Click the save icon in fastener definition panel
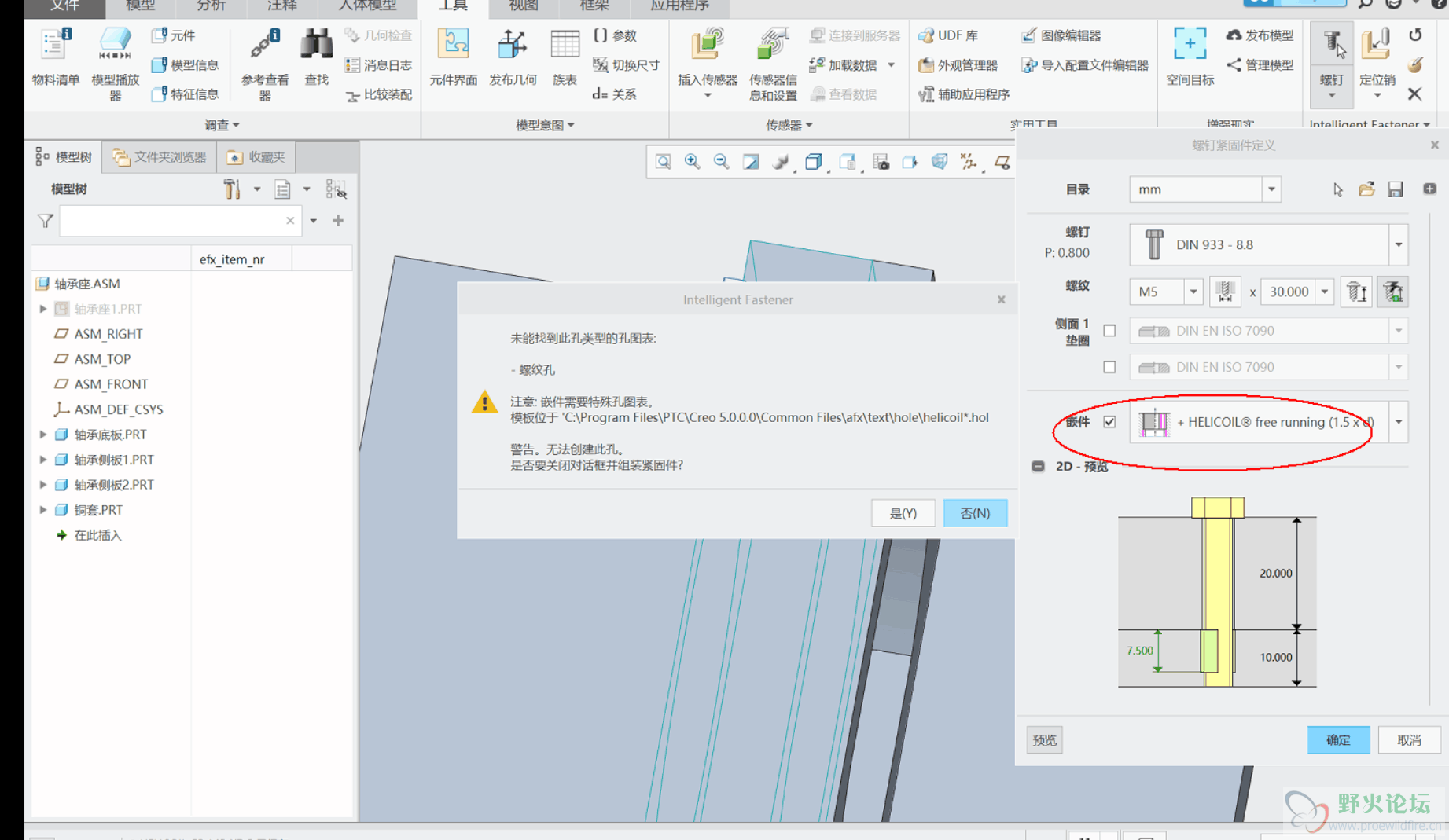This screenshot has height=840, width=1449. click(1396, 189)
